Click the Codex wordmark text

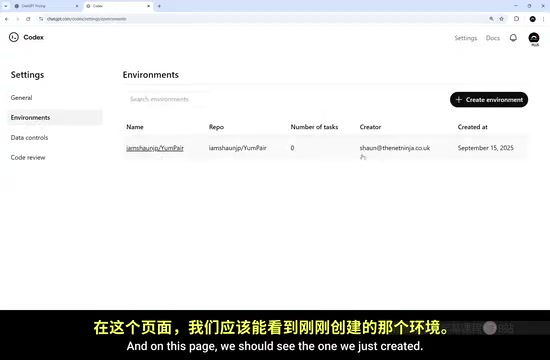(x=34, y=37)
